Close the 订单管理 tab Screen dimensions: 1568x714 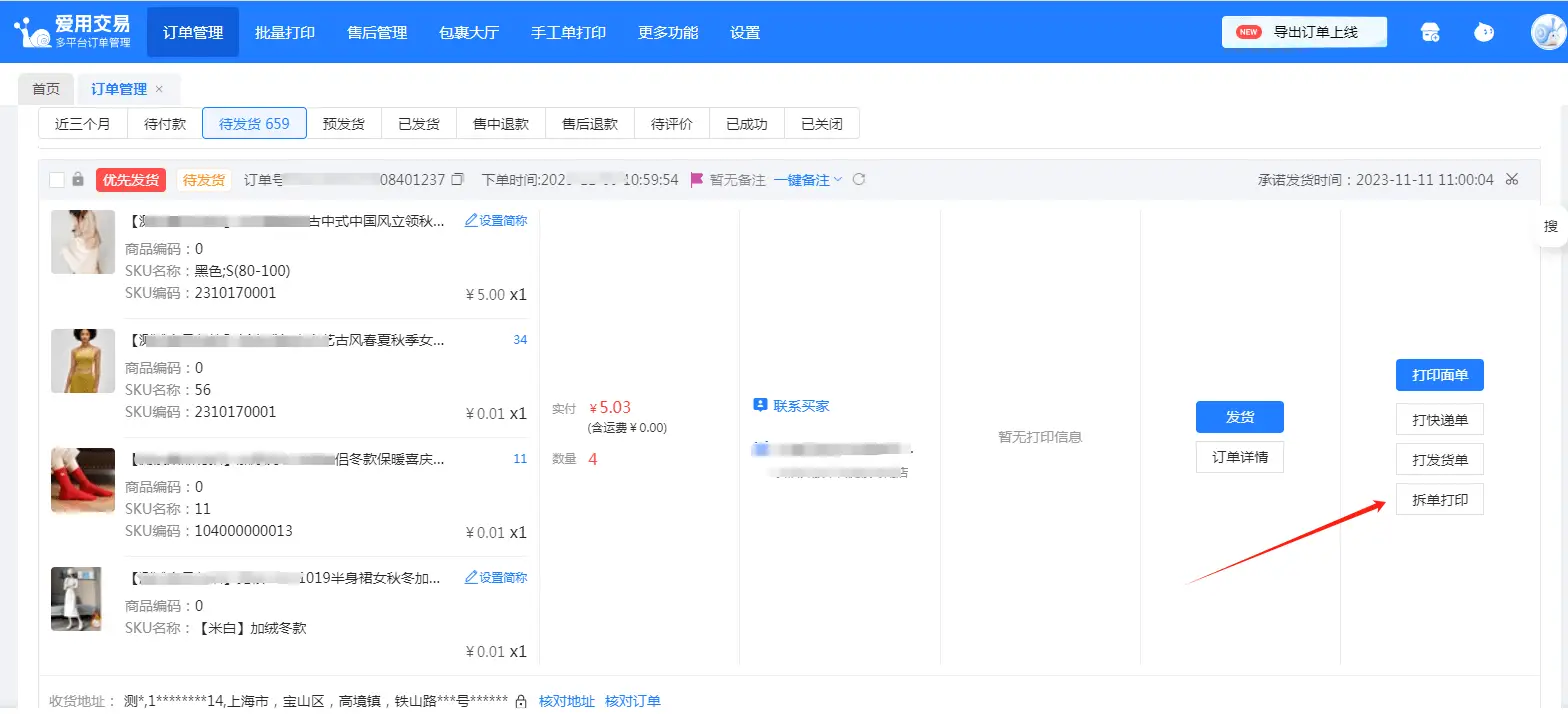click(159, 89)
